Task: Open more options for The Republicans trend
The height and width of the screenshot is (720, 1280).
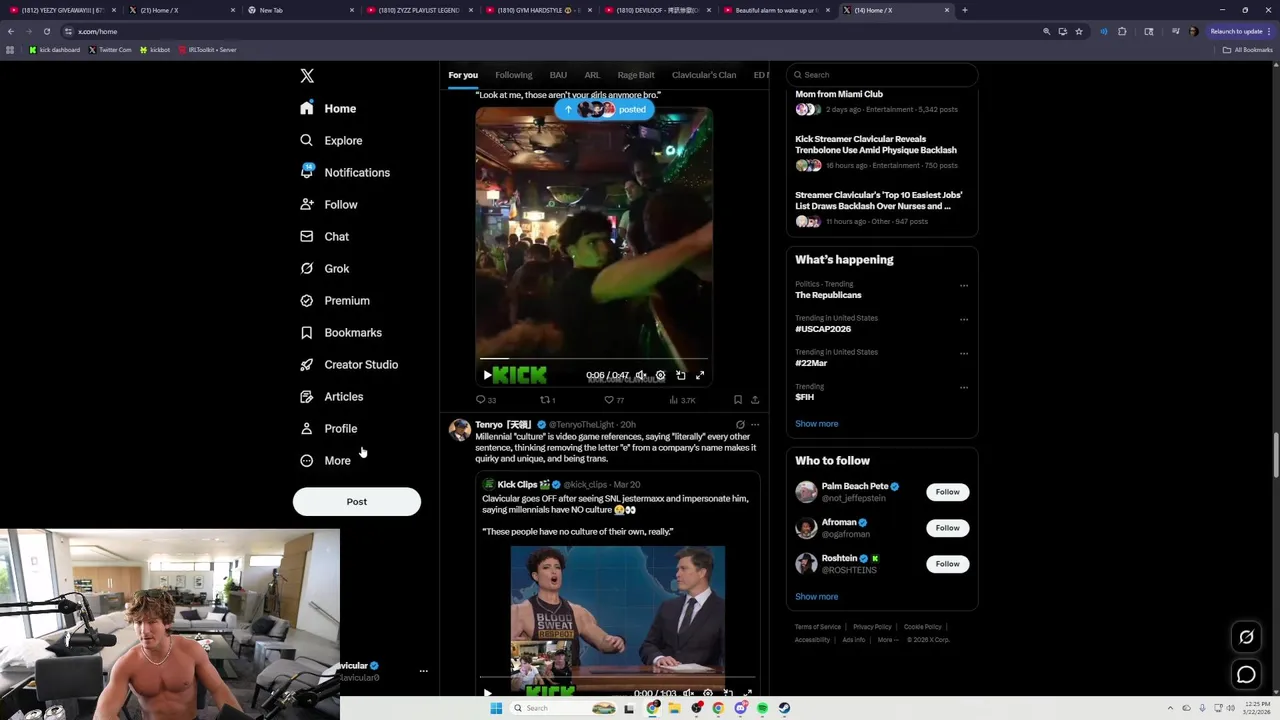Action: click(x=964, y=286)
